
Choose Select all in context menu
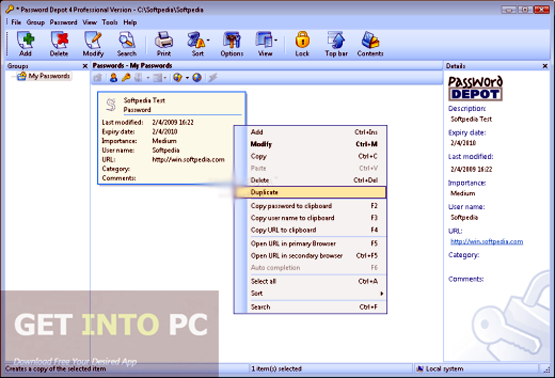(x=310, y=281)
